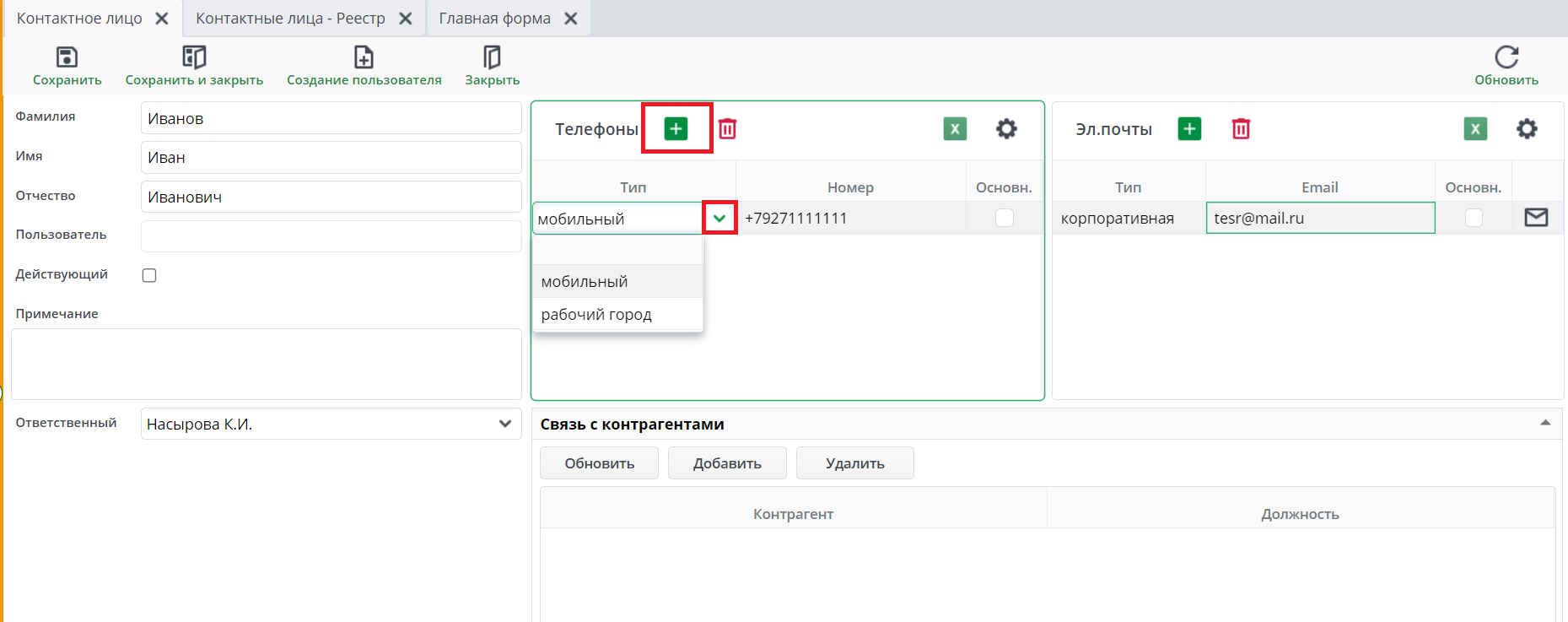
Task: Click envelope icon in email row
Action: pos(1536,218)
